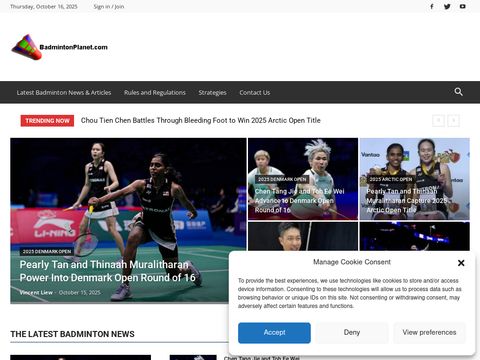The height and width of the screenshot is (360, 480).
Task: Accept cookie consent
Action: tap(274, 333)
